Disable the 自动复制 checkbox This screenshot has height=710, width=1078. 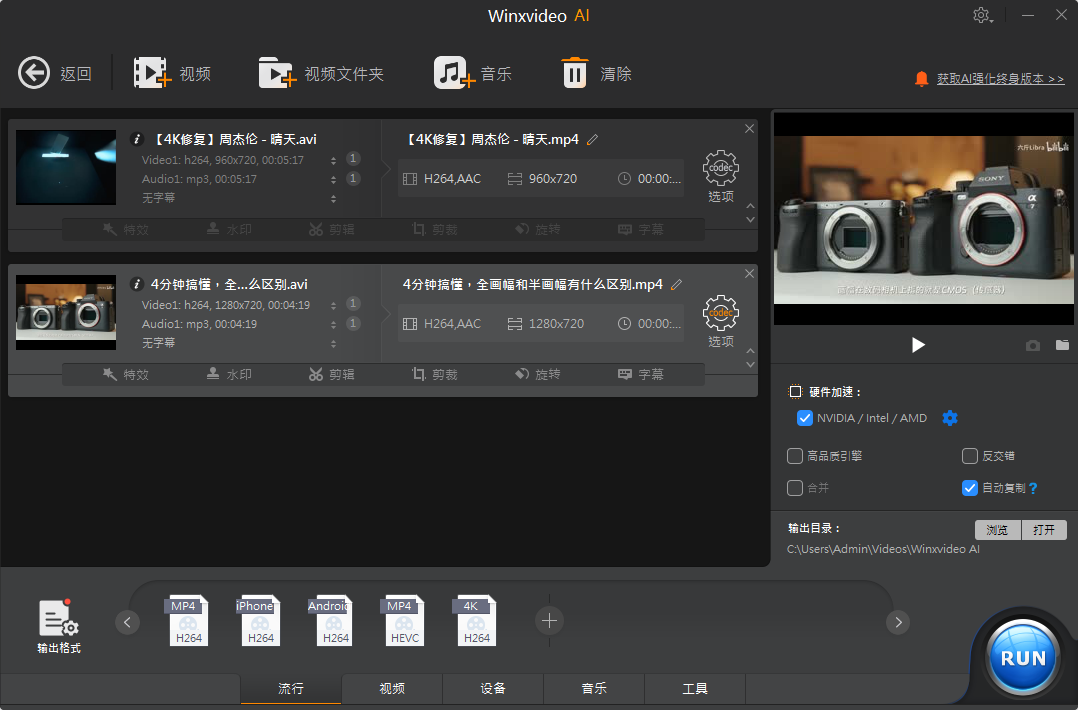point(969,488)
